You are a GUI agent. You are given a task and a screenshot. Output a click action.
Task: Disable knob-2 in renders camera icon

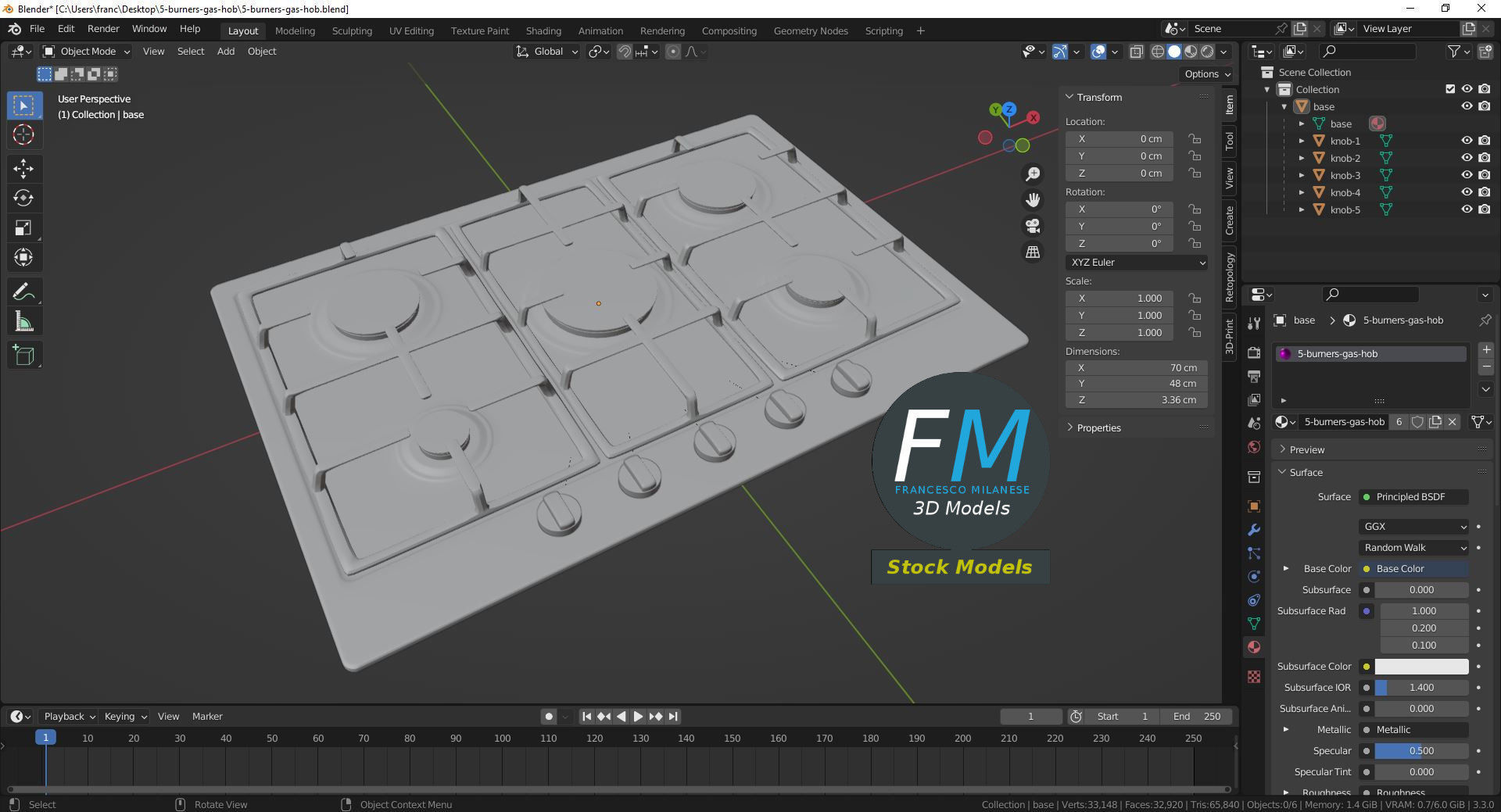click(1484, 158)
